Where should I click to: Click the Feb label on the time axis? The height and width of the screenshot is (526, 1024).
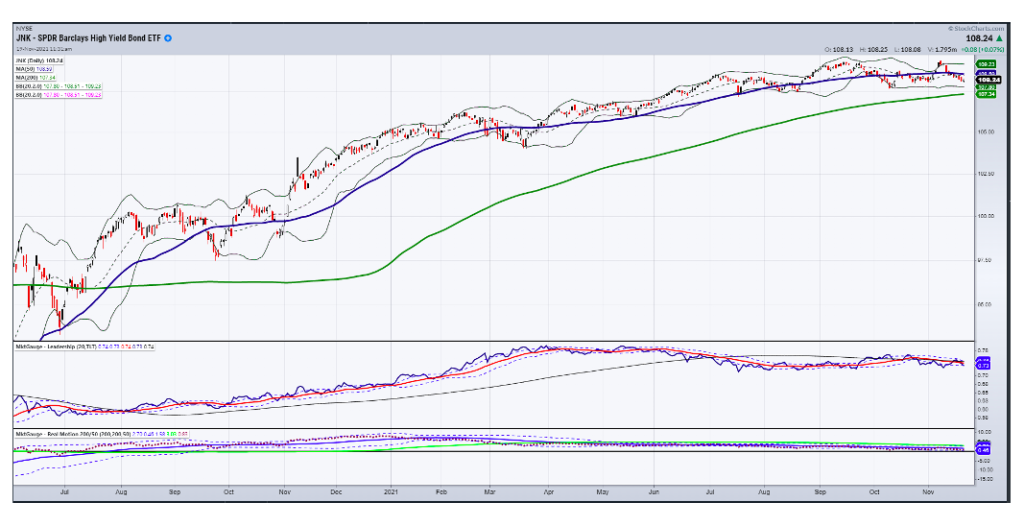point(441,491)
